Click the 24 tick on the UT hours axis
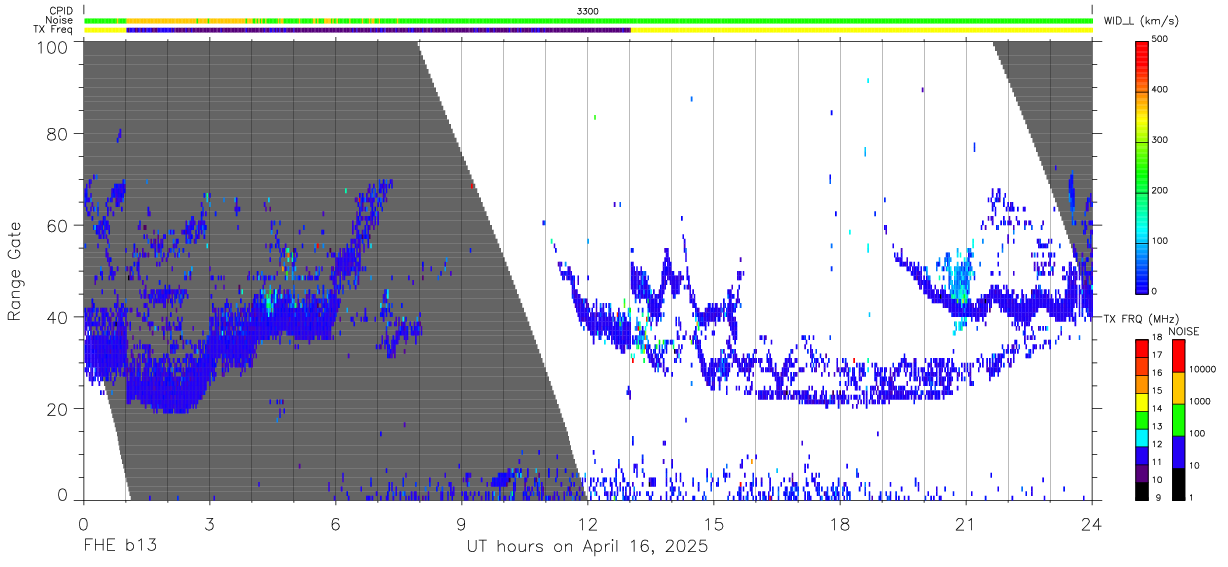The height and width of the screenshot is (567, 1228). 1092,523
